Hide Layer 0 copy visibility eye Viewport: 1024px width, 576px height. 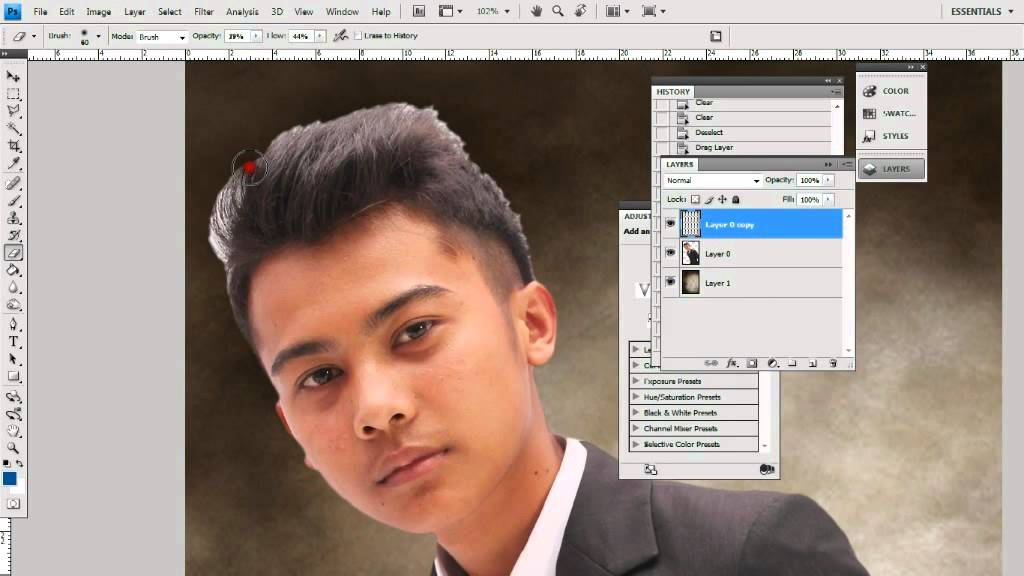pos(670,223)
